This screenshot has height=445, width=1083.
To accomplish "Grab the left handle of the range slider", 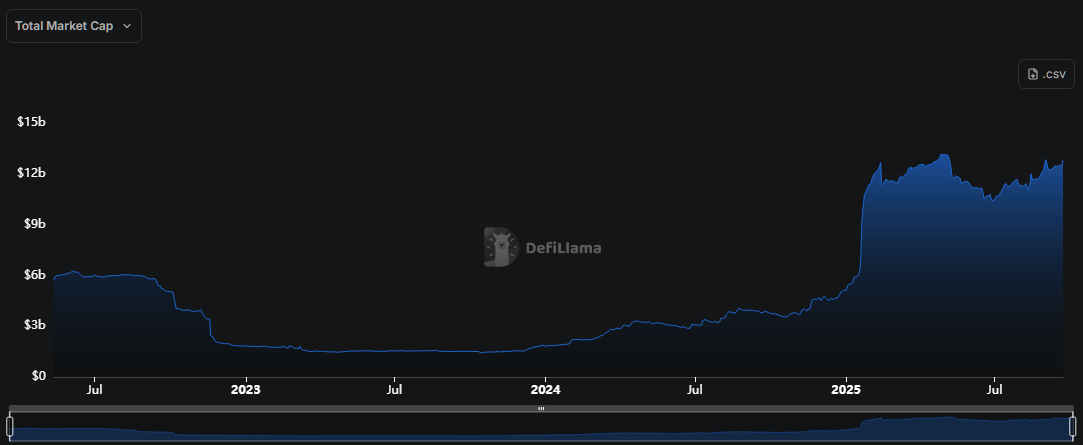I will point(10,427).
